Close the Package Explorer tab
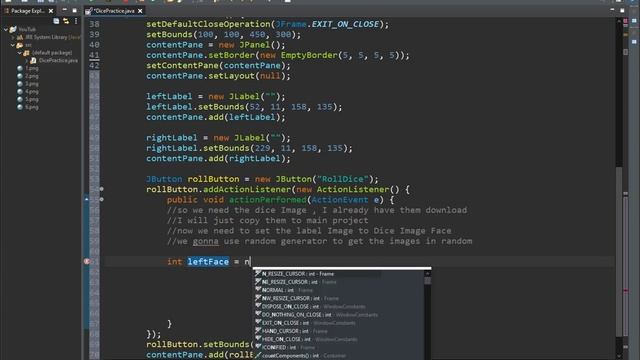Viewport: 640px width, 360px height. (x=51, y=11)
